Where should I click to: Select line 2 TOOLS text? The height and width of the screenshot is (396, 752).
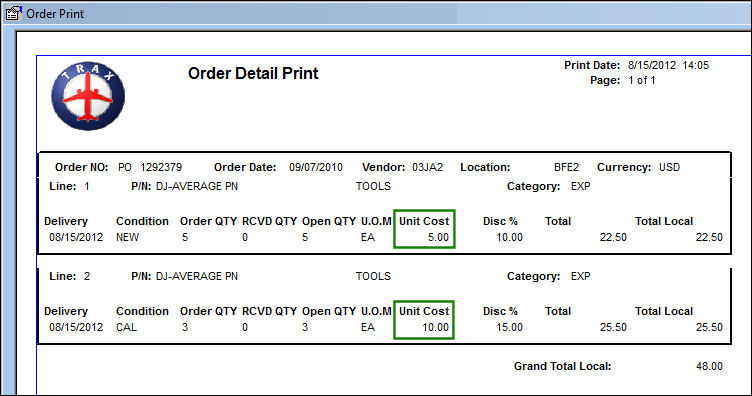(x=373, y=277)
